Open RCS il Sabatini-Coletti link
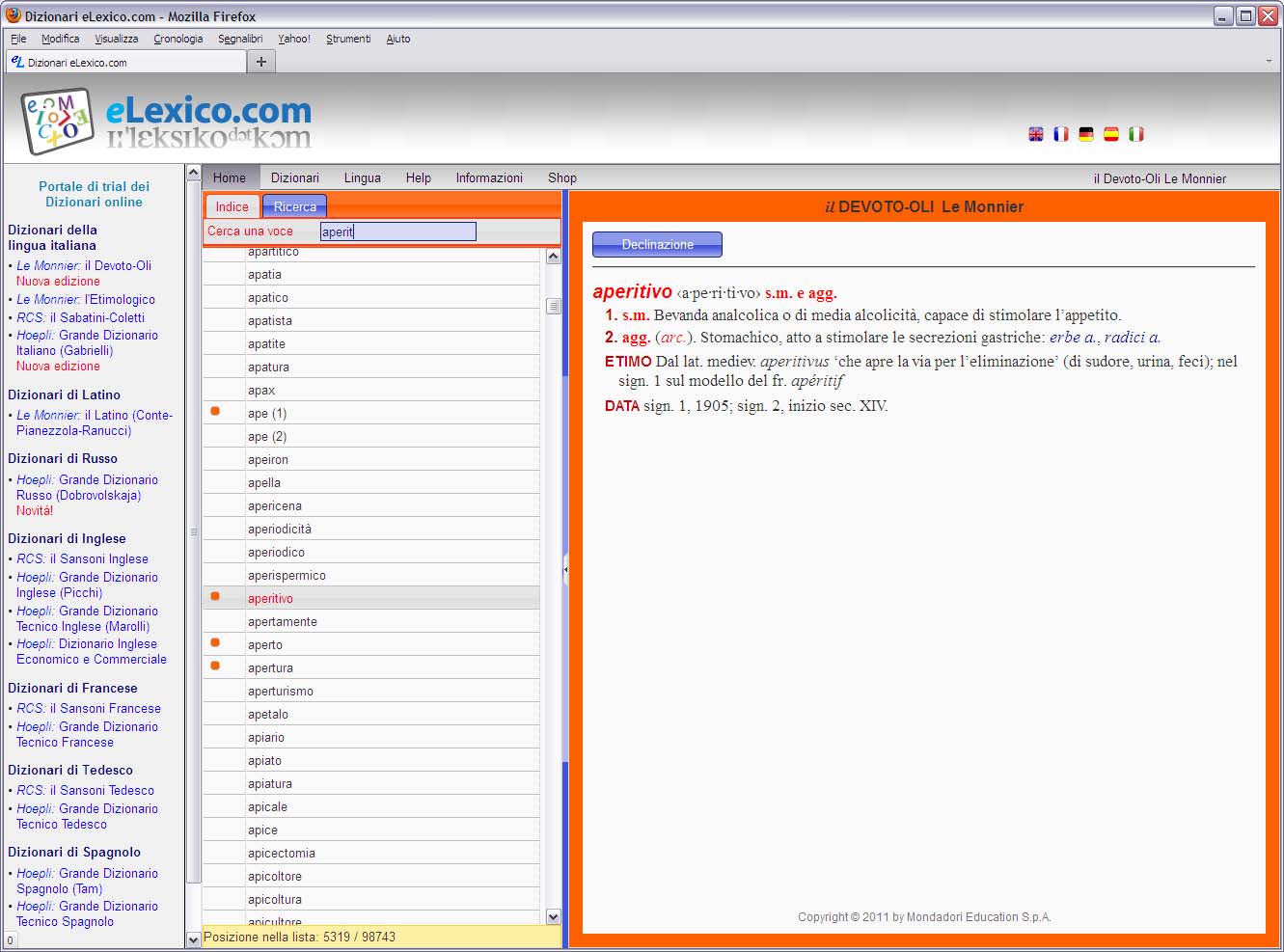The image size is (1284, 952). pyautogui.click(x=80, y=317)
